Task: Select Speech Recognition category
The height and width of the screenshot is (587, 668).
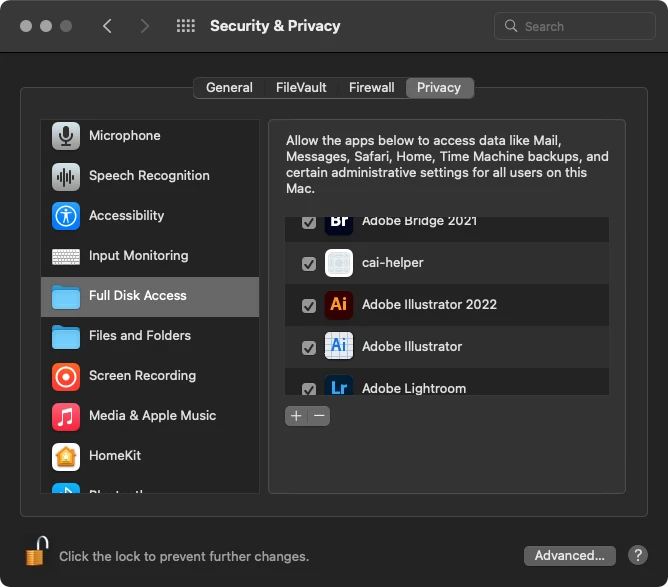Action: (149, 176)
